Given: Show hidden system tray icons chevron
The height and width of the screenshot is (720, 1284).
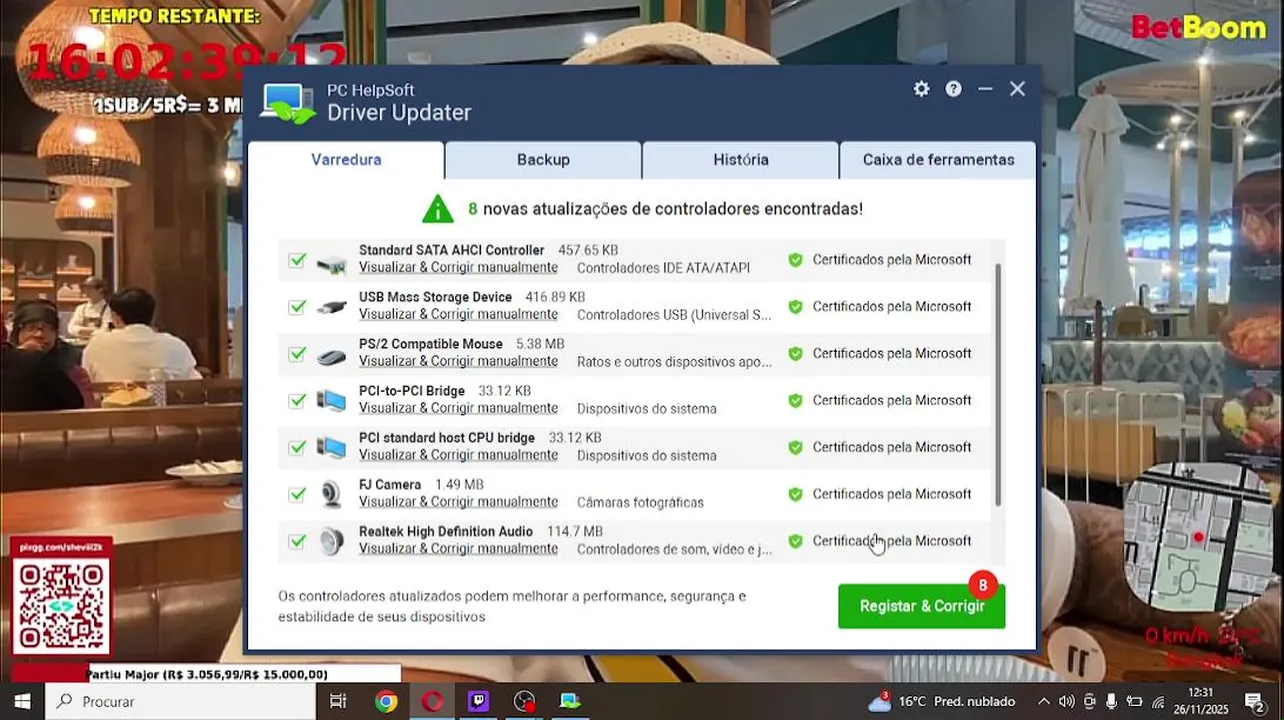Looking at the screenshot, I should tap(1044, 701).
